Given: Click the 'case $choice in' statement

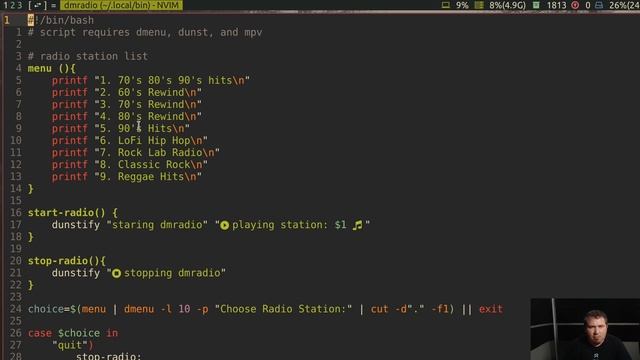Looking at the screenshot, I should point(73,333).
